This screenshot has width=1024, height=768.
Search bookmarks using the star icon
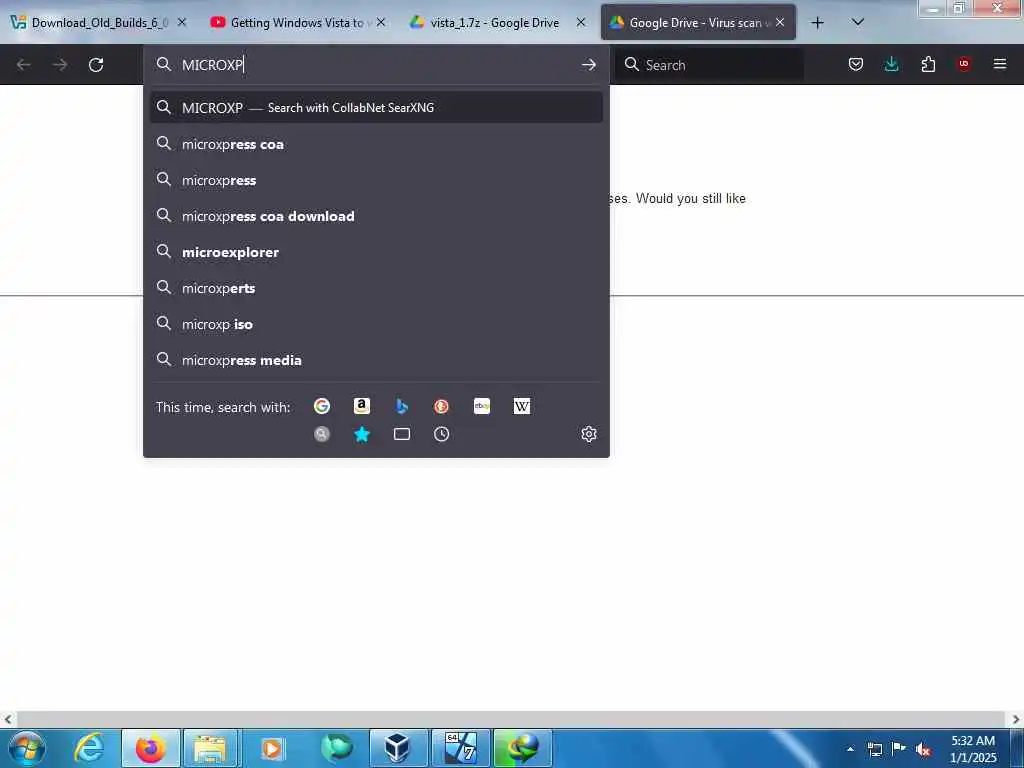click(362, 434)
